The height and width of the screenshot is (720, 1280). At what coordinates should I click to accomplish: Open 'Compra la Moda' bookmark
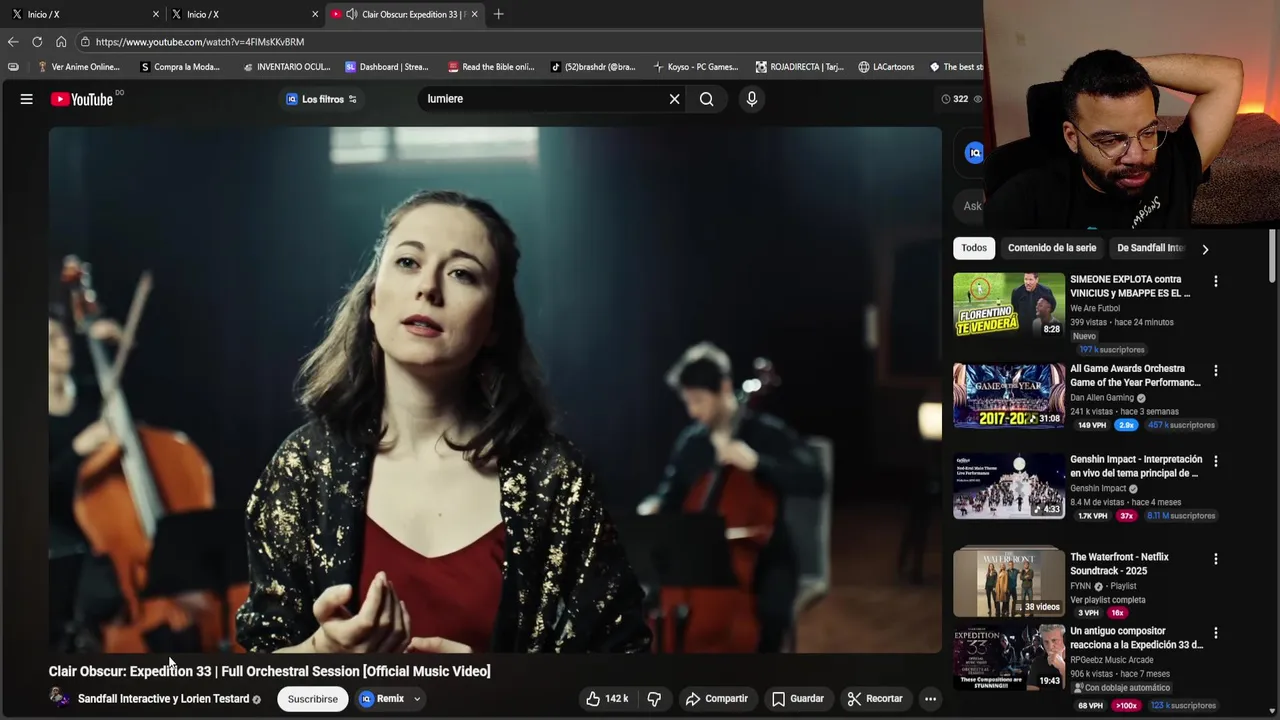pos(180,67)
